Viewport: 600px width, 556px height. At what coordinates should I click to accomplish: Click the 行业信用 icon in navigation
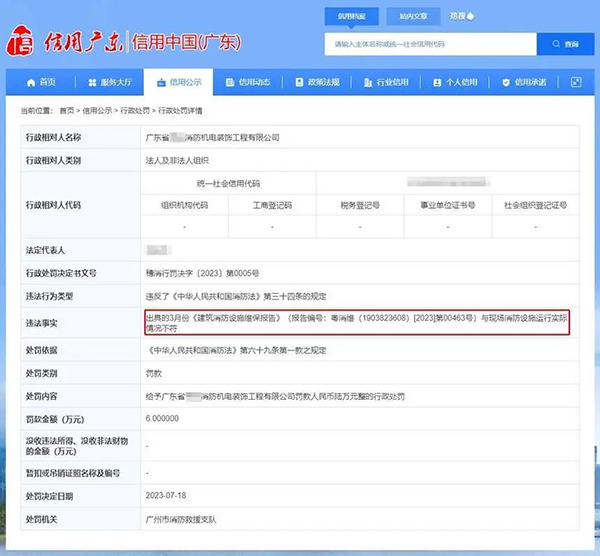[368, 82]
